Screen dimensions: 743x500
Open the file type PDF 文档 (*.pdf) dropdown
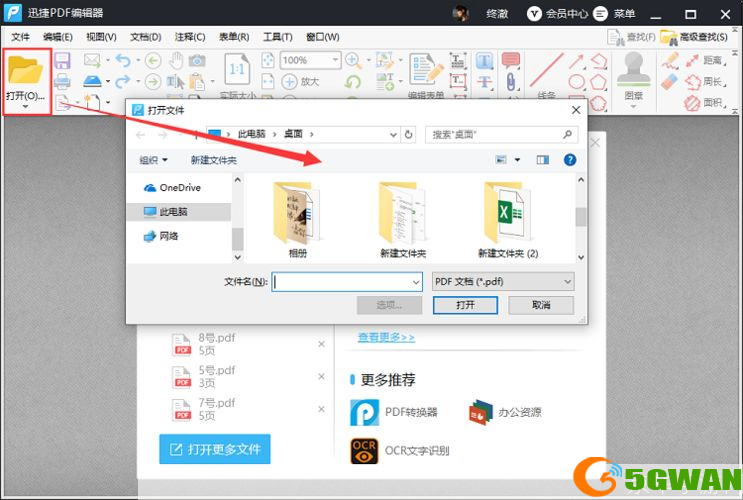(x=503, y=282)
